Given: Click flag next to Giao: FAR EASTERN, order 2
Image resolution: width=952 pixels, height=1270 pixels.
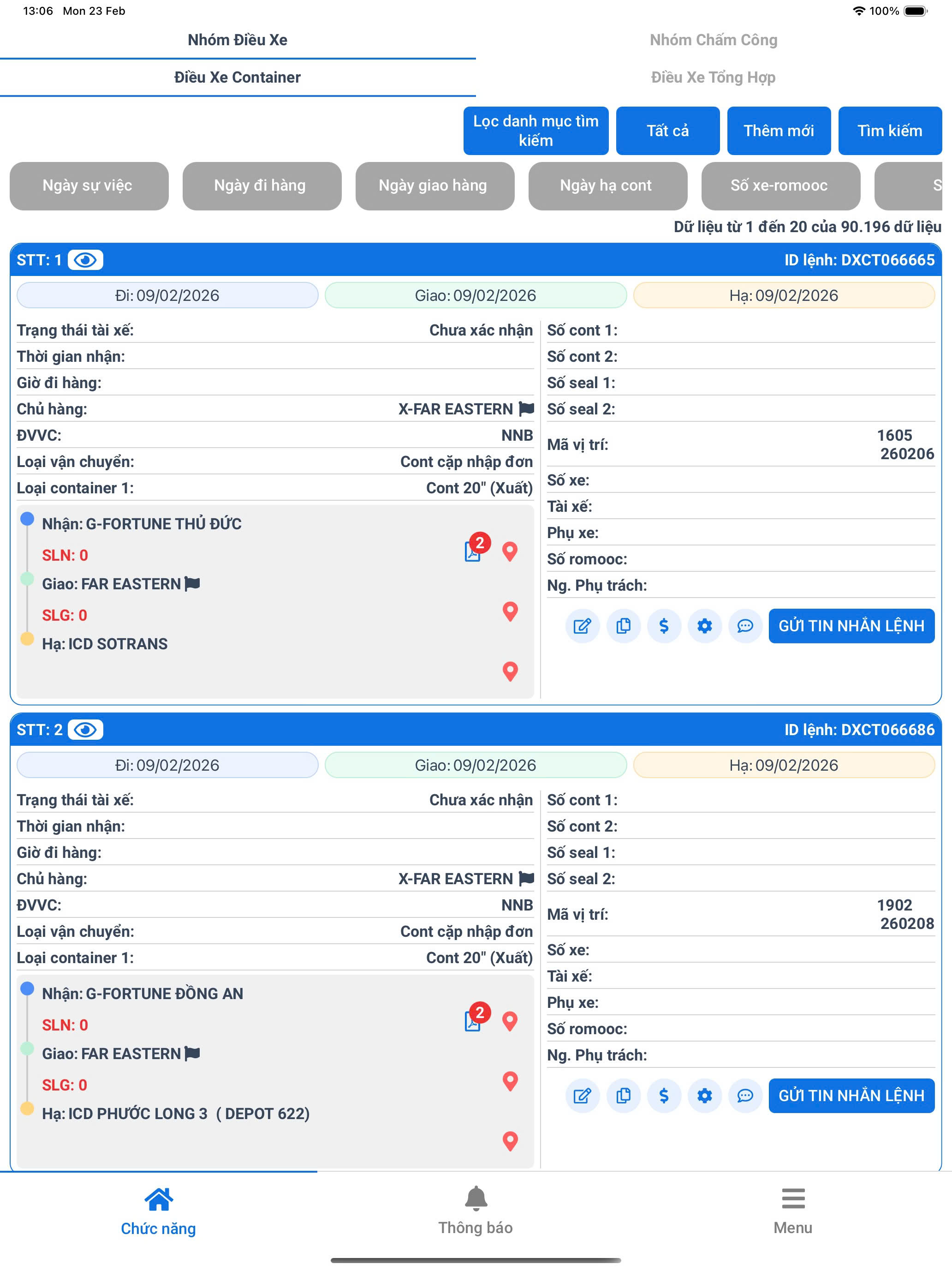Looking at the screenshot, I should pyautogui.click(x=192, y=1054).
